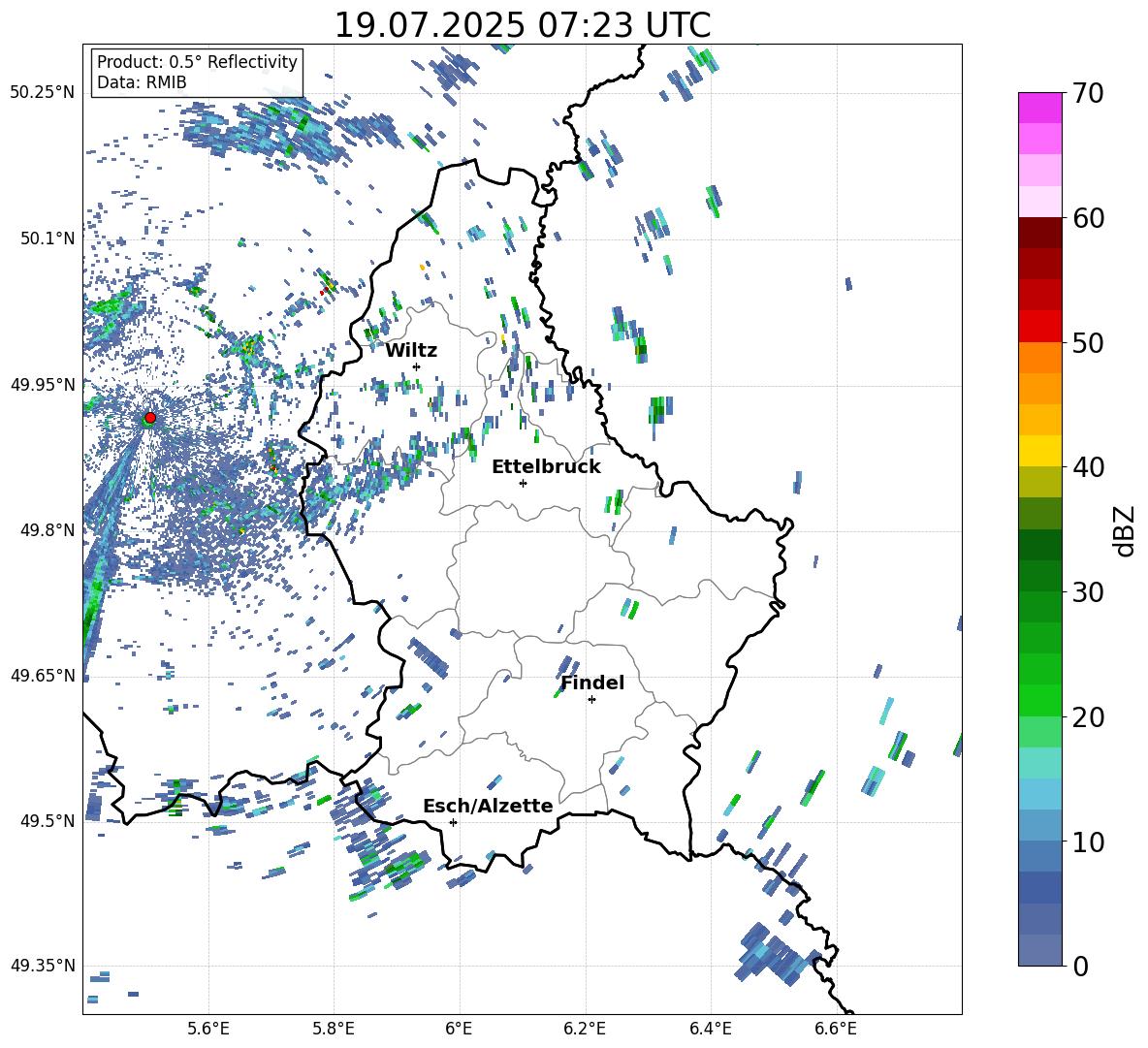The image size is (1148, 1048).
Task: Click the red radar site marker
Action: [150, 418]
